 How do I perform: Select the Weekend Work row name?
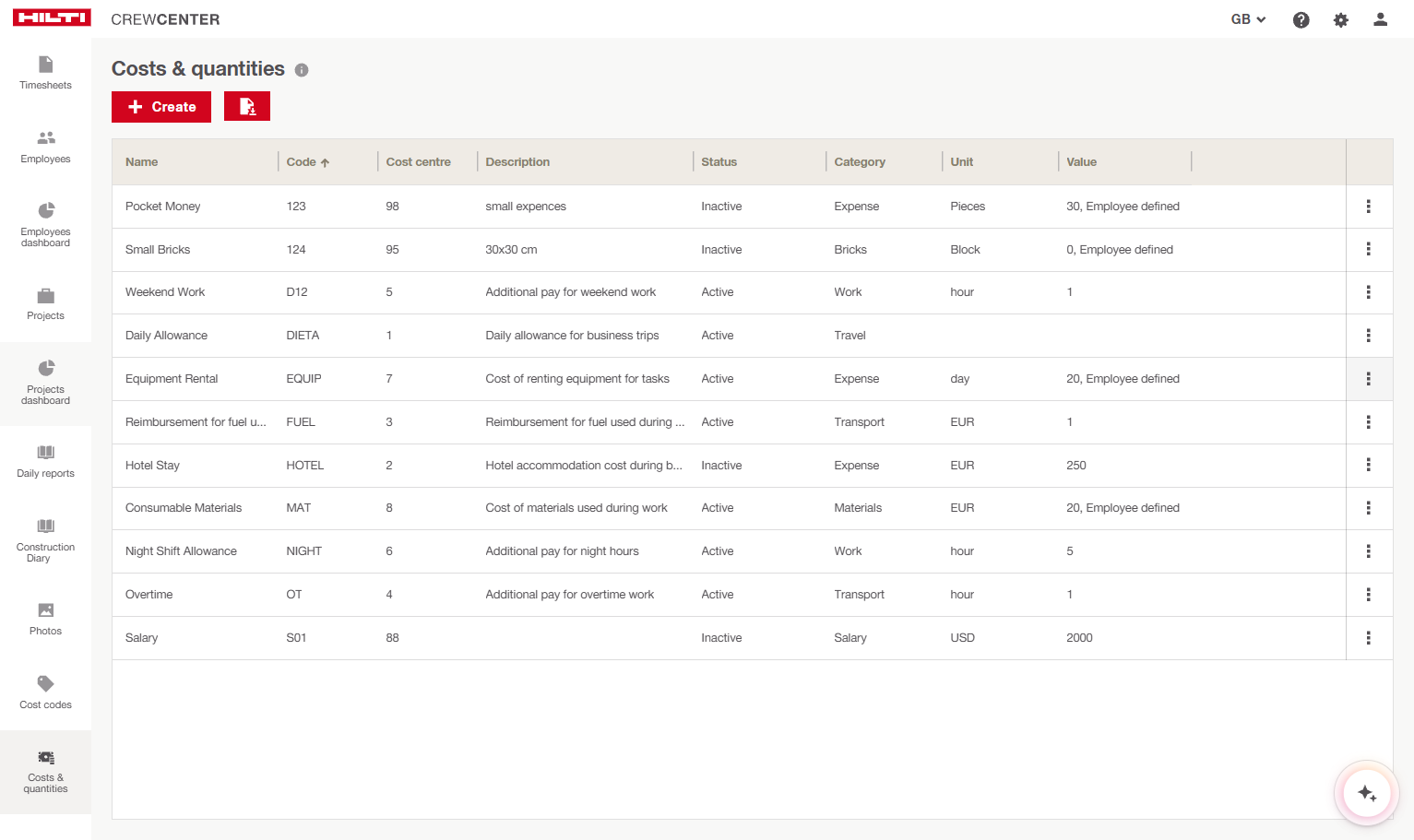click(165, 292)
